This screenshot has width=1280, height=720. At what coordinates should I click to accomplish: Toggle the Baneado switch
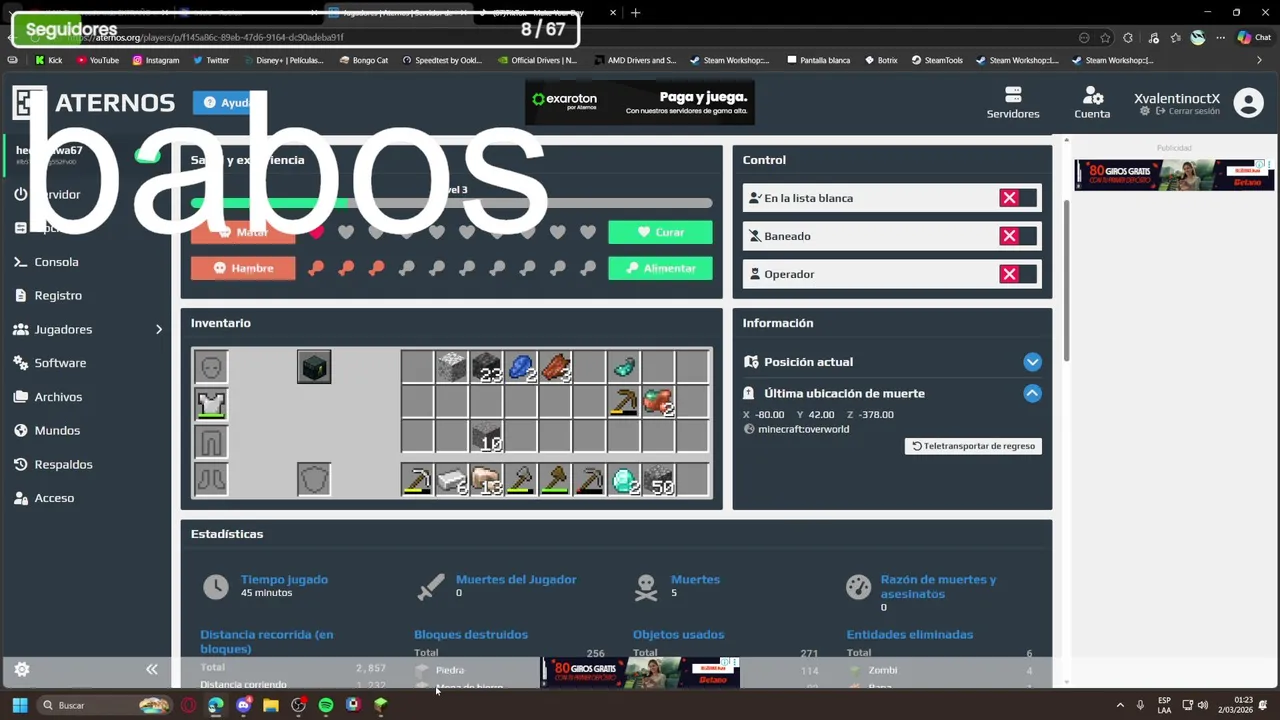coord(1018,236)
